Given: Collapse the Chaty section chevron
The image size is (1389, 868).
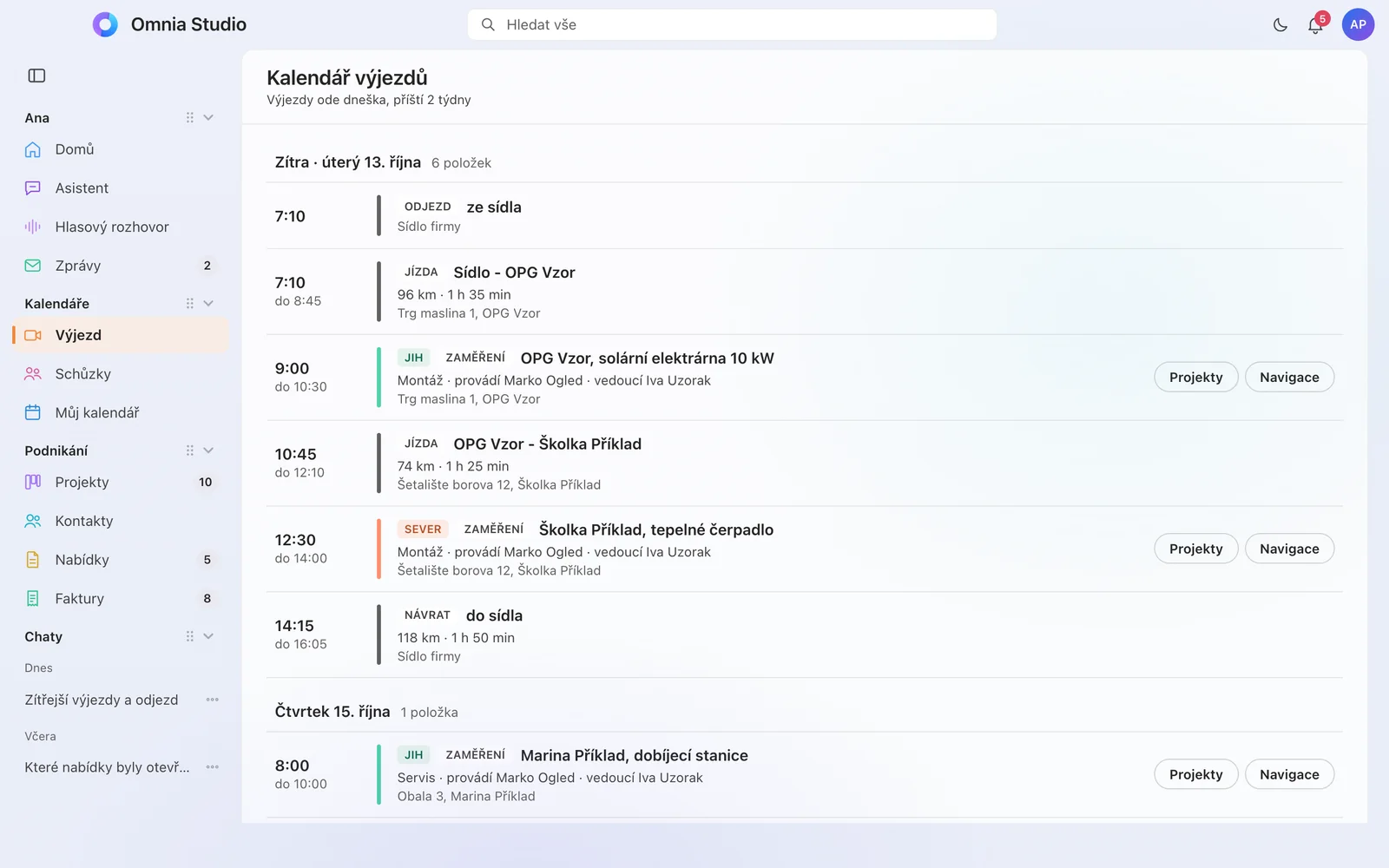Looking at the screenshot, I should 208,636.
